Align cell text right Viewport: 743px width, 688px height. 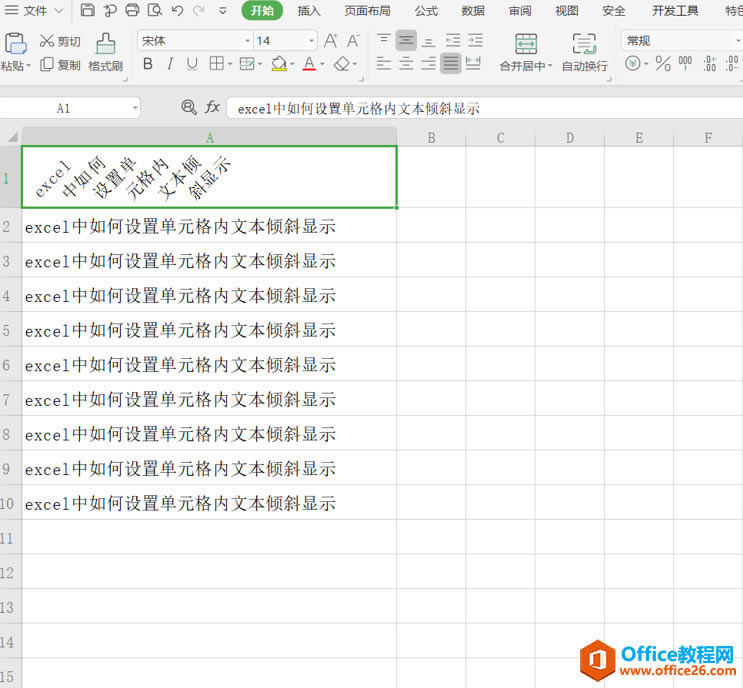coord(428,63)
